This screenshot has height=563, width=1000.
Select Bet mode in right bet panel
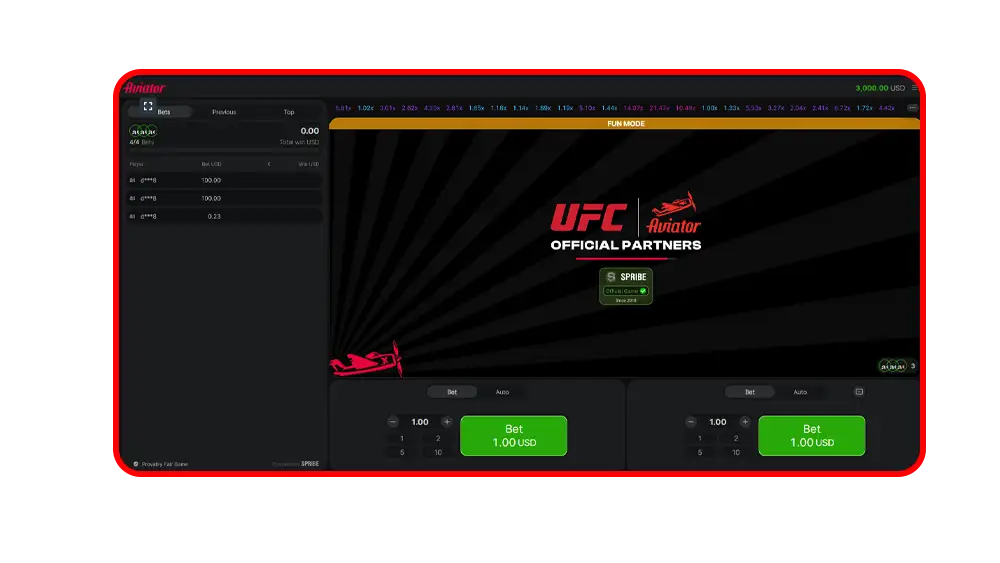pyautogui.click(x=750, y=392)
